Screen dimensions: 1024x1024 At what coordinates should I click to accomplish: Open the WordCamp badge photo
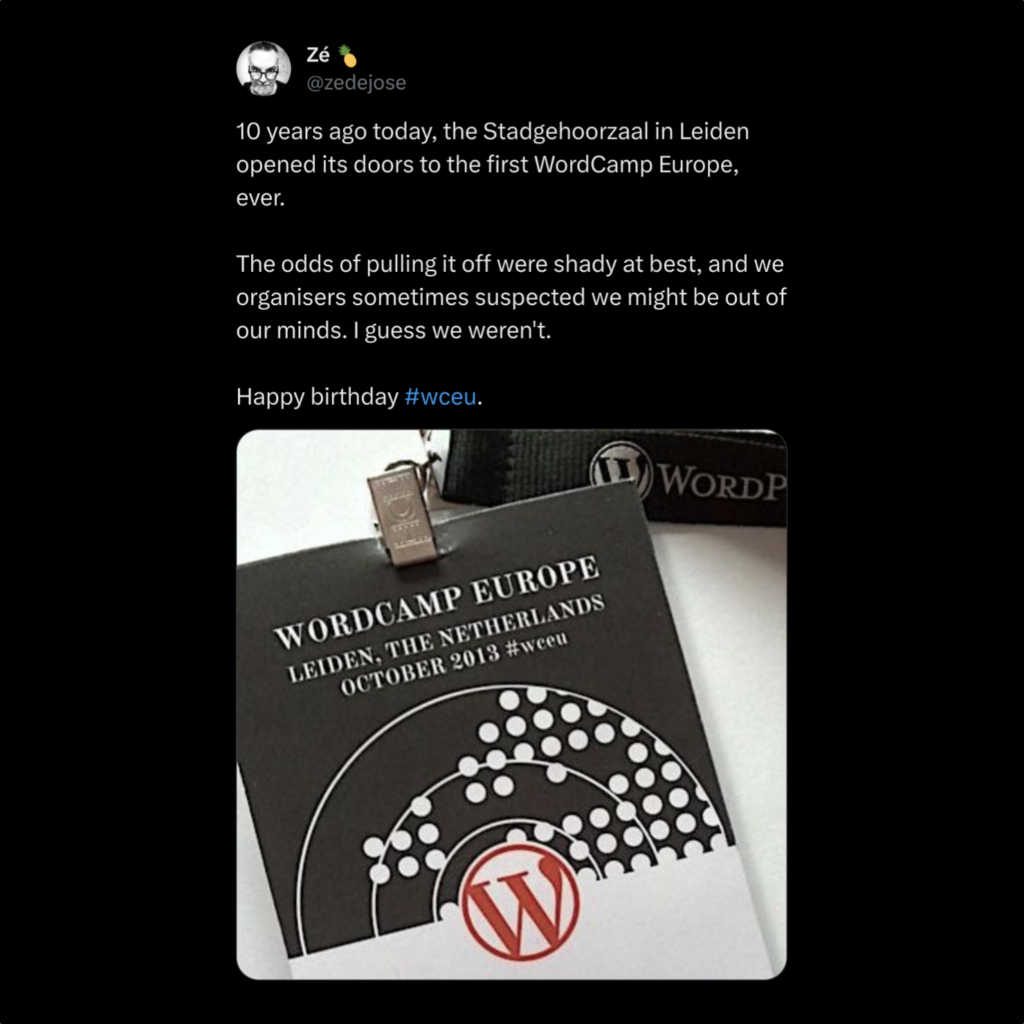[x=511, y=704]
